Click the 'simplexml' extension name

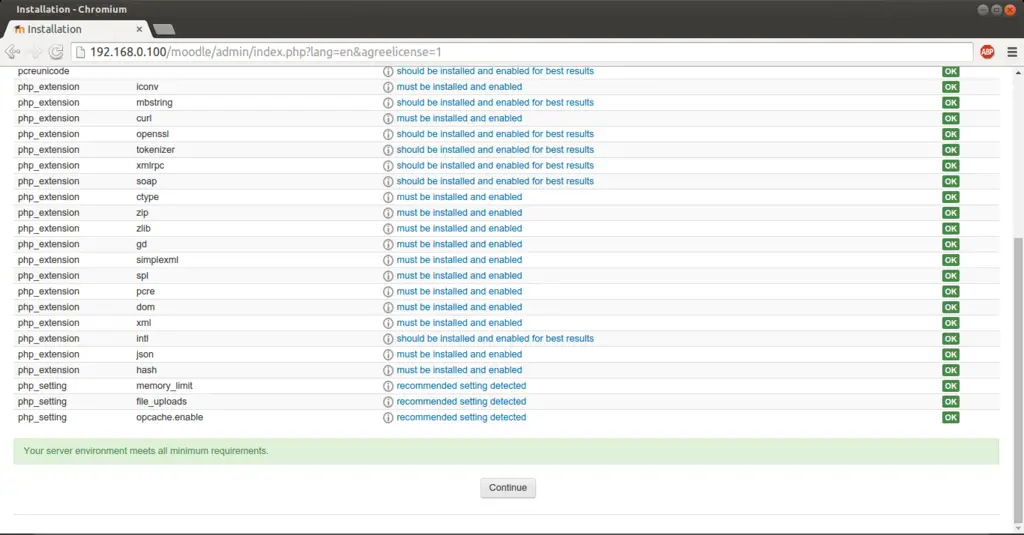pyautogui.click(x=157, y=260)
